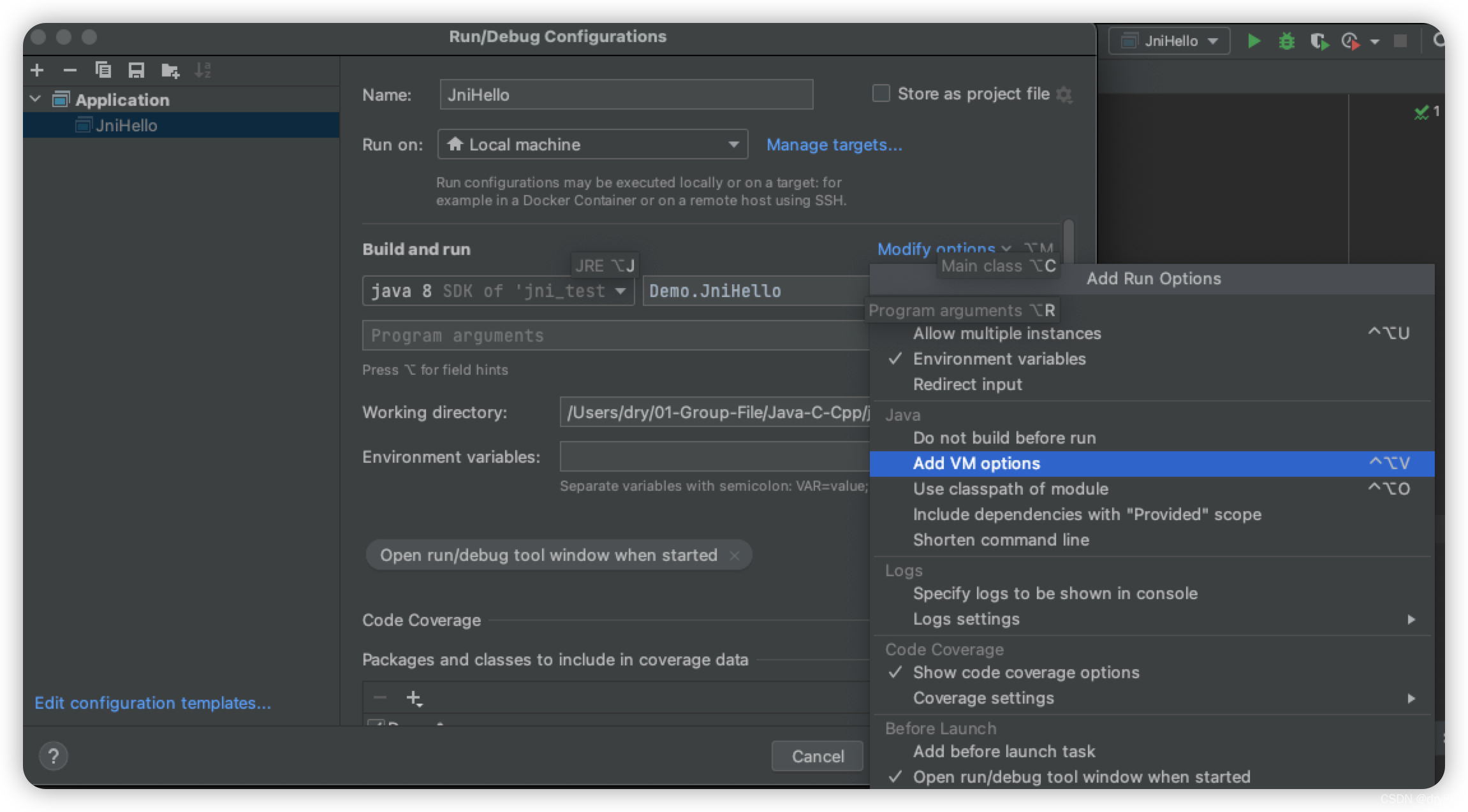Screen dimensions: 1468x812
Task: Run JniHello with coverage
Action: [x=1319, y=41]
